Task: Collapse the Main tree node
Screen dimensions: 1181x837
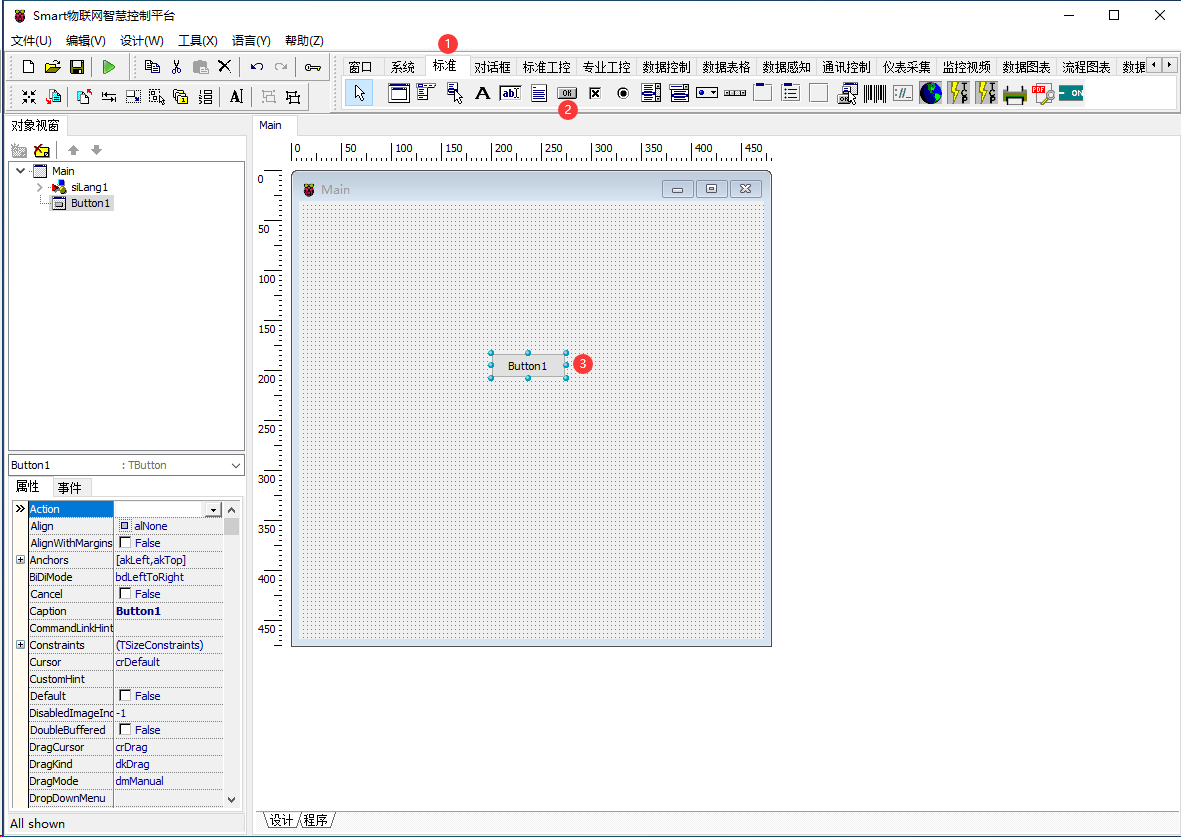Action: (20, 171)
